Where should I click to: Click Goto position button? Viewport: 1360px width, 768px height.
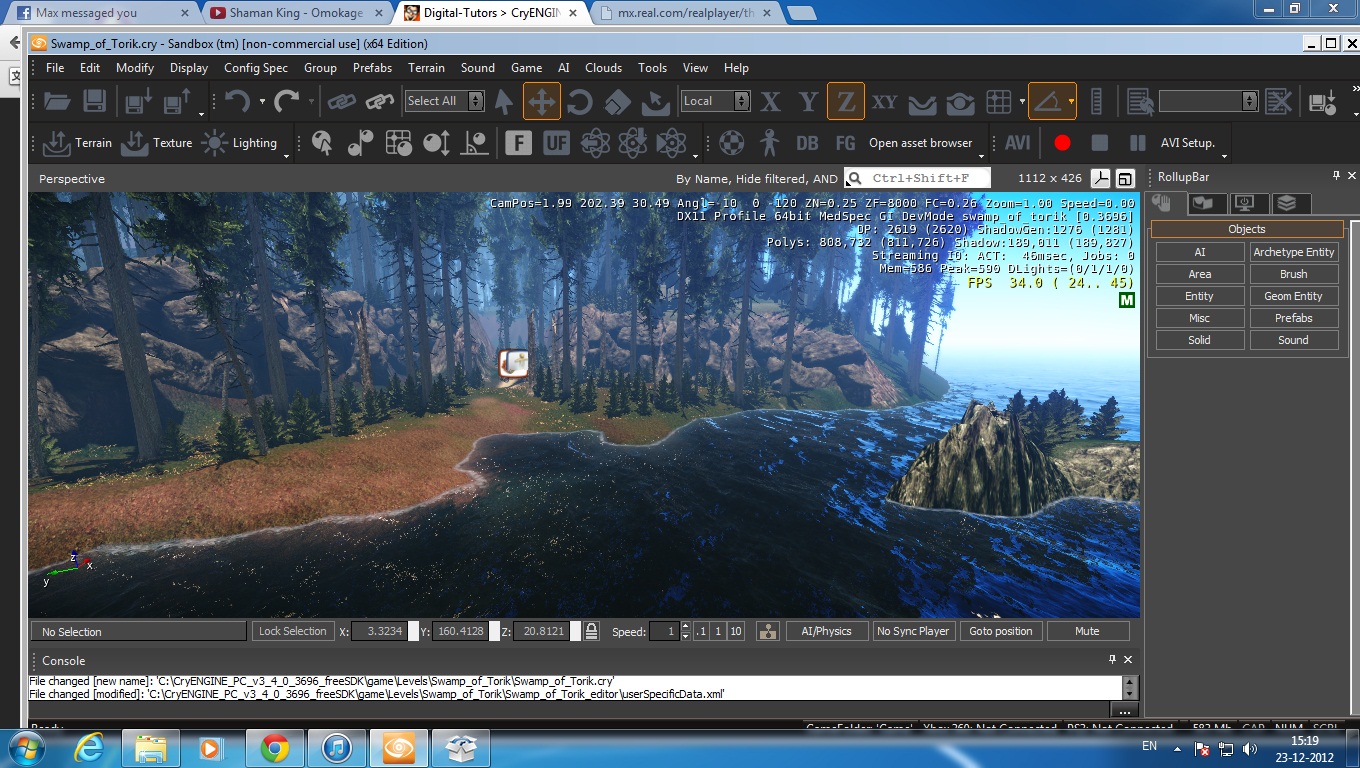click(x=1000, y=631)
